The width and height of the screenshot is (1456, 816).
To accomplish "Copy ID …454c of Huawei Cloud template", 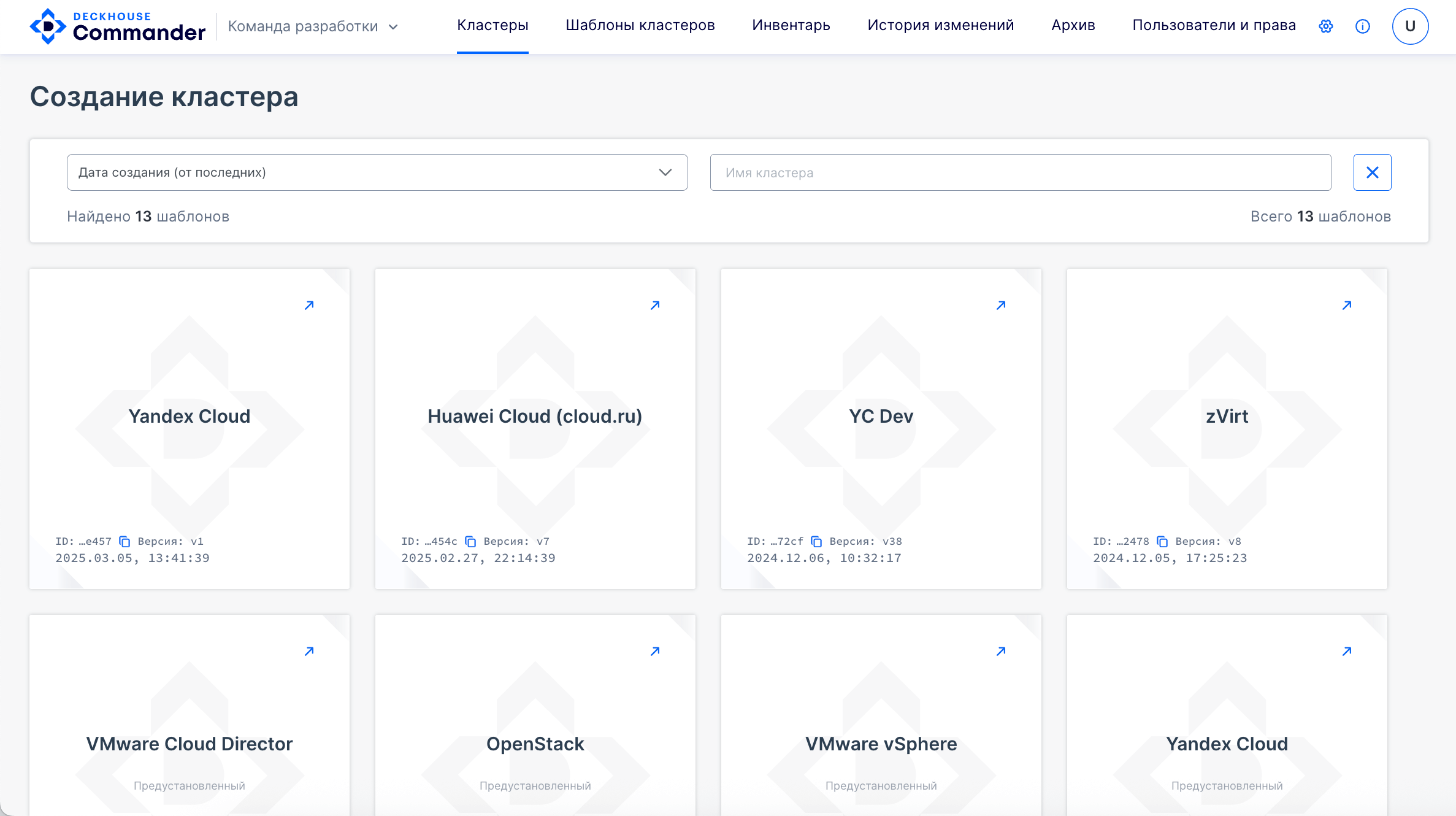I will pyautogui.click(x=470, y=541).
